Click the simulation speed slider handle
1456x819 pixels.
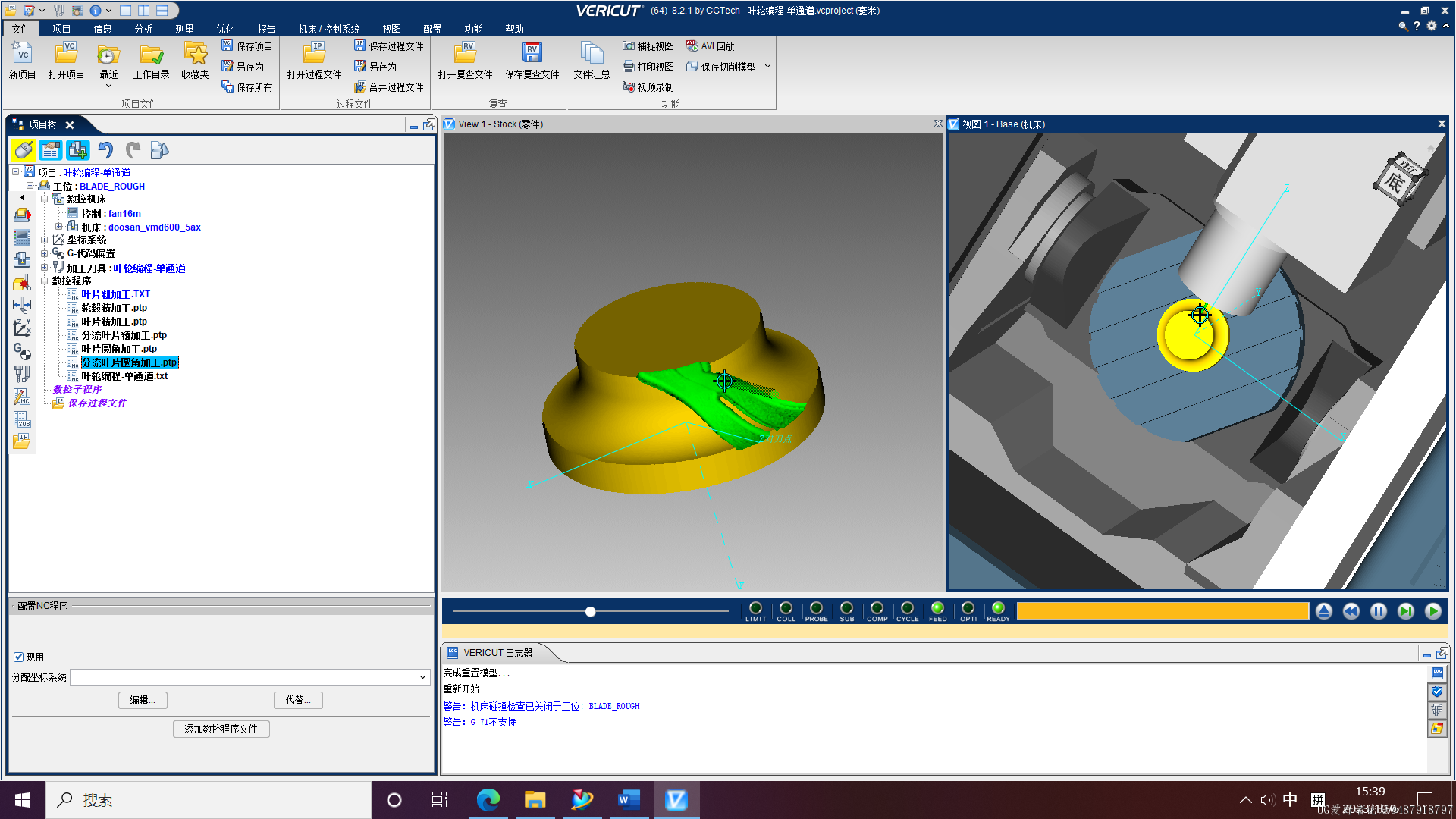(590, 611)
